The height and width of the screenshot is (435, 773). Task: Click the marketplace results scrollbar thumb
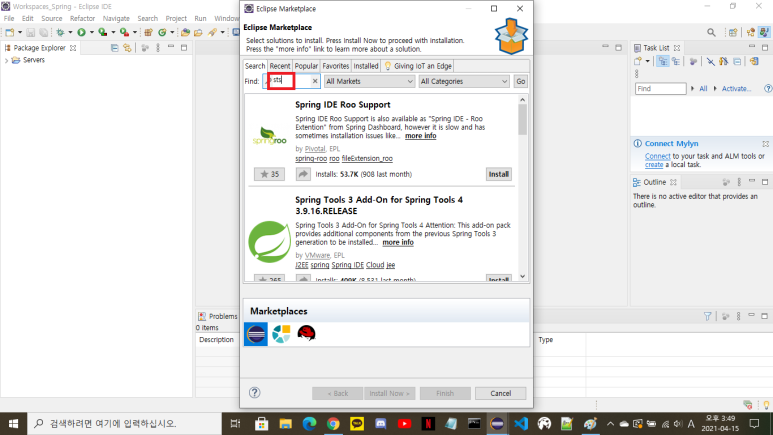coord(523,119)
